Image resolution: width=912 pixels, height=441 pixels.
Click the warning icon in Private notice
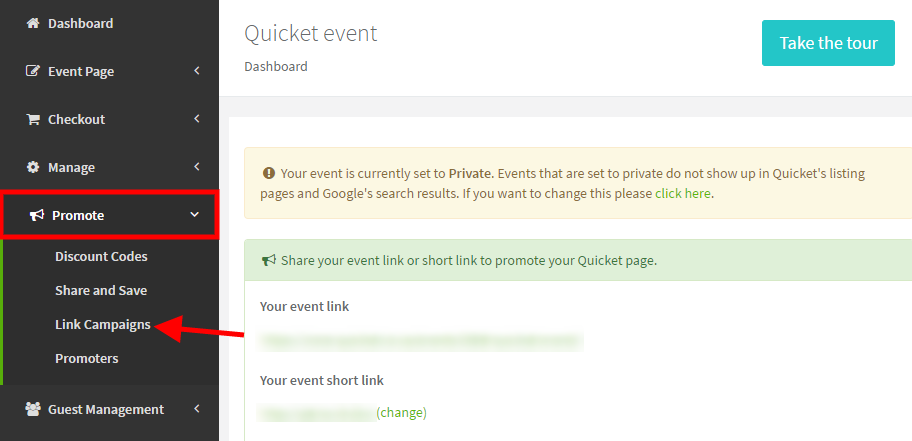tap(269, 173)
